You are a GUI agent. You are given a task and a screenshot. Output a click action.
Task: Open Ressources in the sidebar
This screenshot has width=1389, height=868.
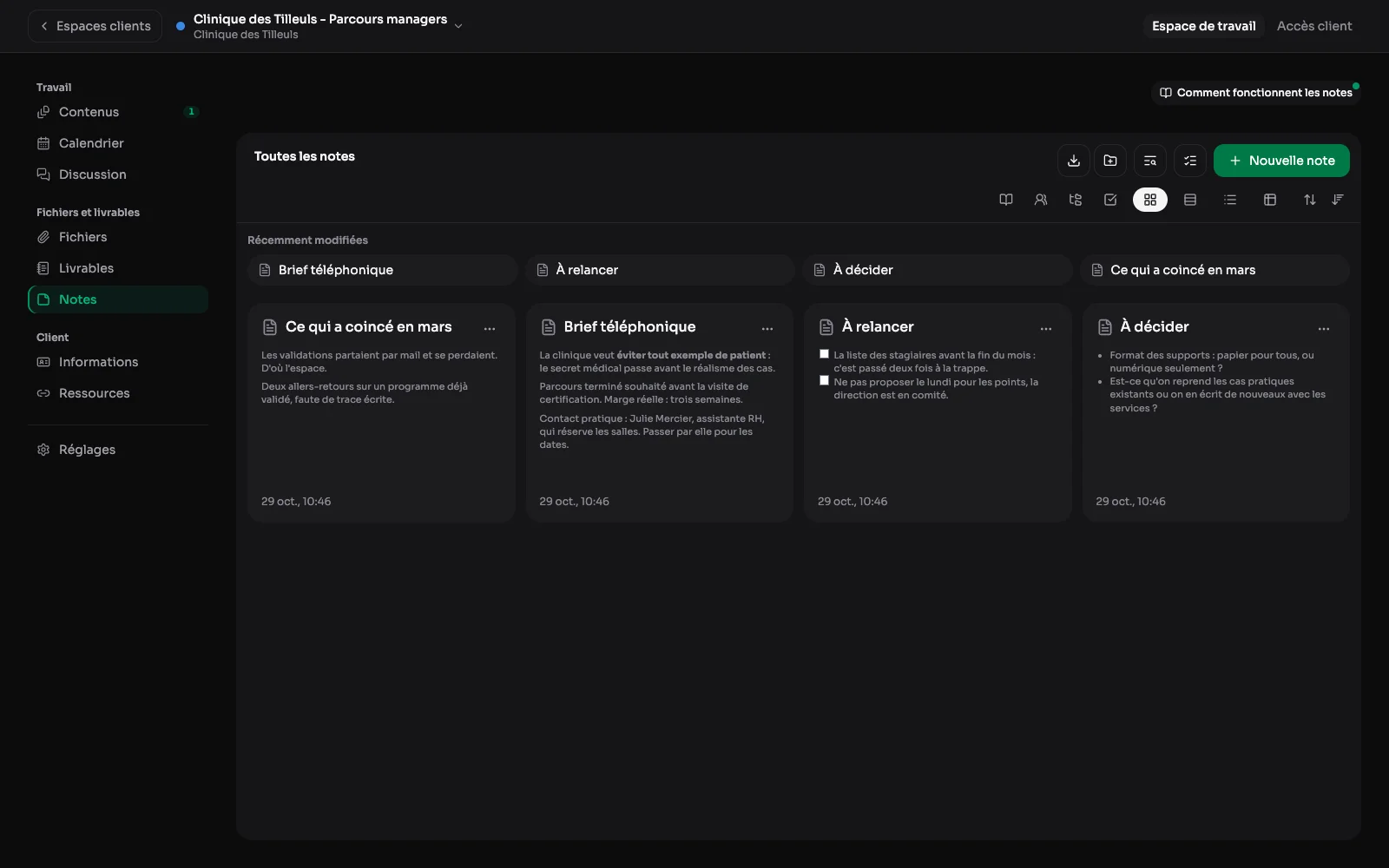point(118,393)
